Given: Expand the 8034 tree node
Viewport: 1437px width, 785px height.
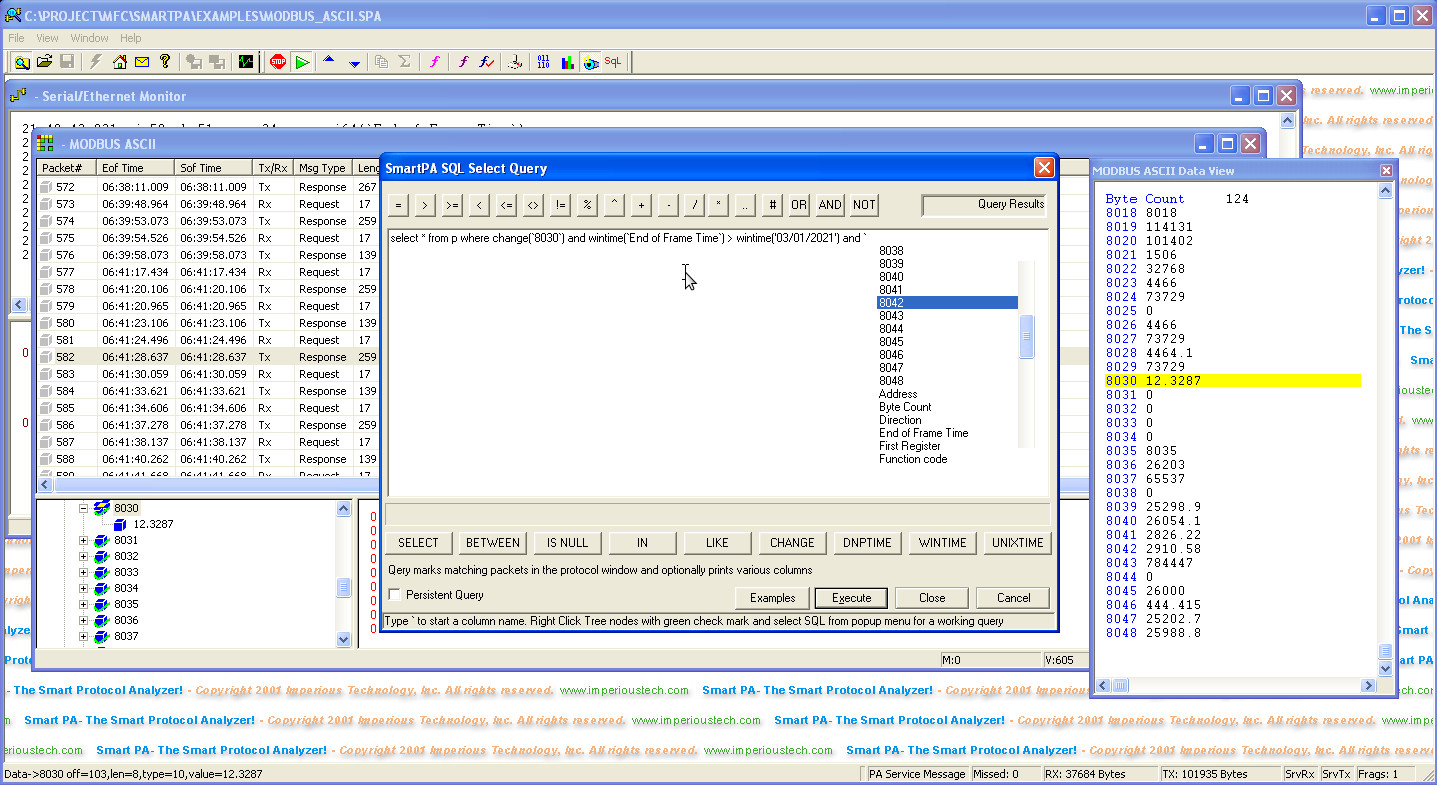Looking at the screenshot, I should [84, 588].
